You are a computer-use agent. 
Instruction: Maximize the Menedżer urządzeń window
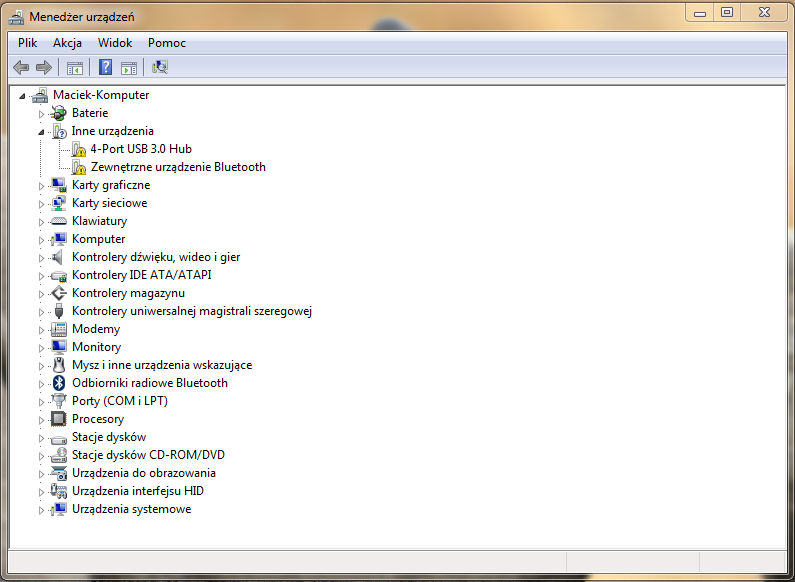(x=727, y=13)
